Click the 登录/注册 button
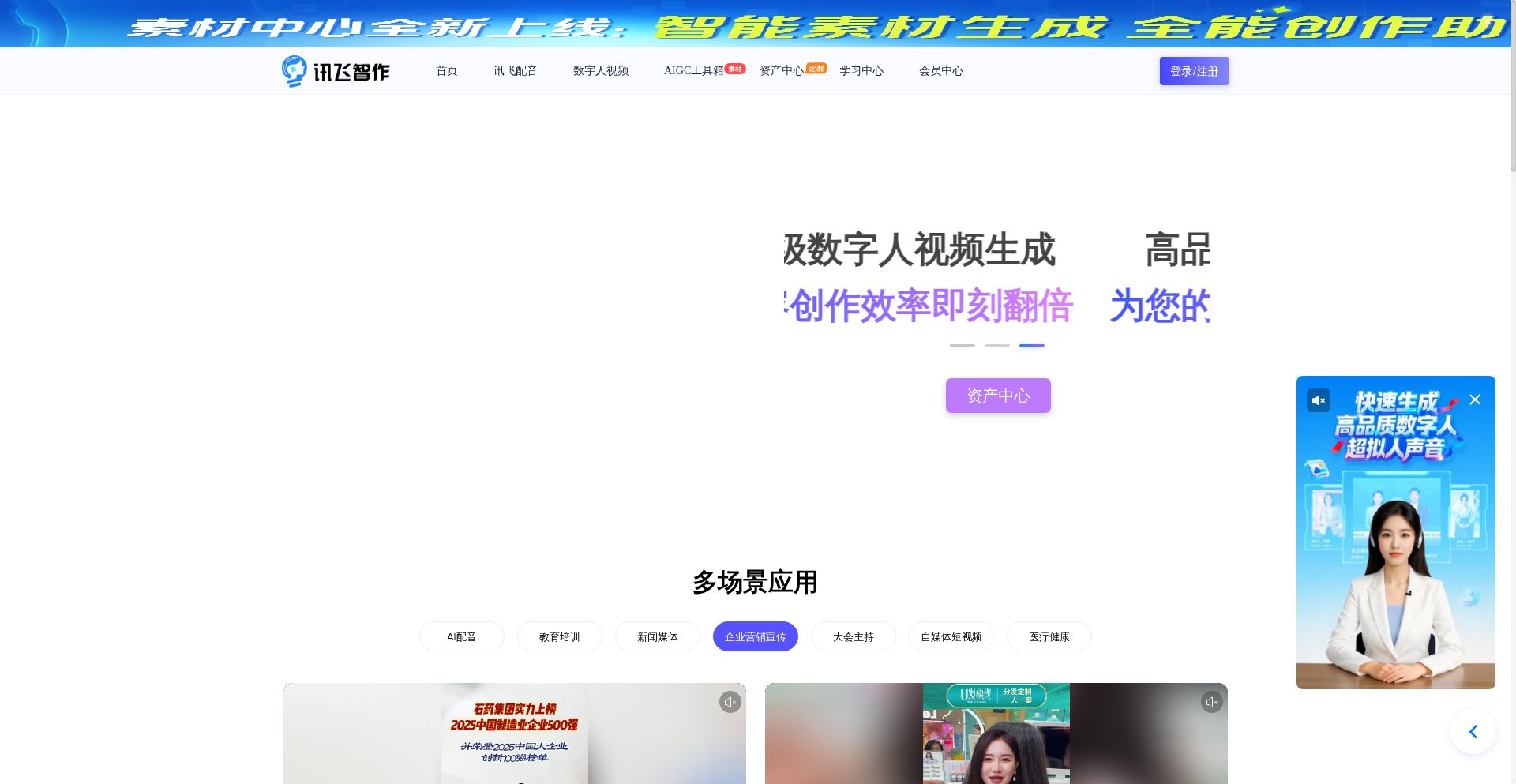Viewport: 1516px width, 784px height. pos(1194,71)
